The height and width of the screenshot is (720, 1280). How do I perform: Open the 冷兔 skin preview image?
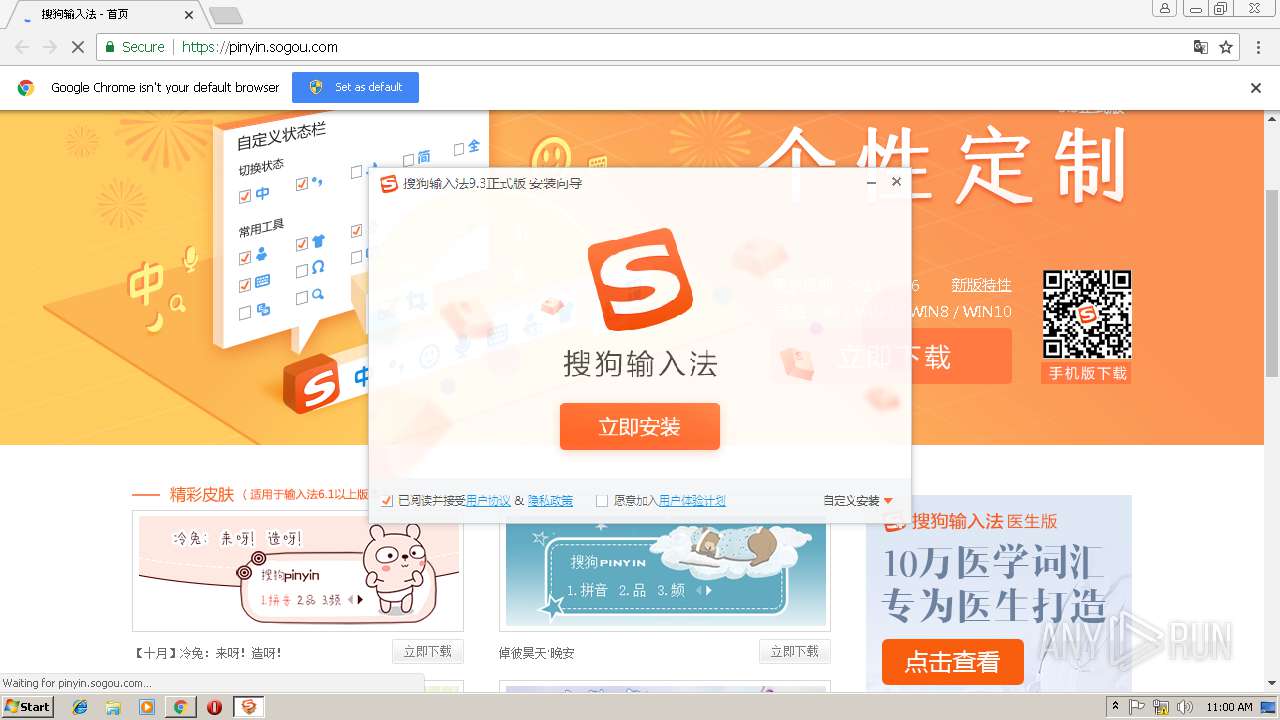[298, 571]
